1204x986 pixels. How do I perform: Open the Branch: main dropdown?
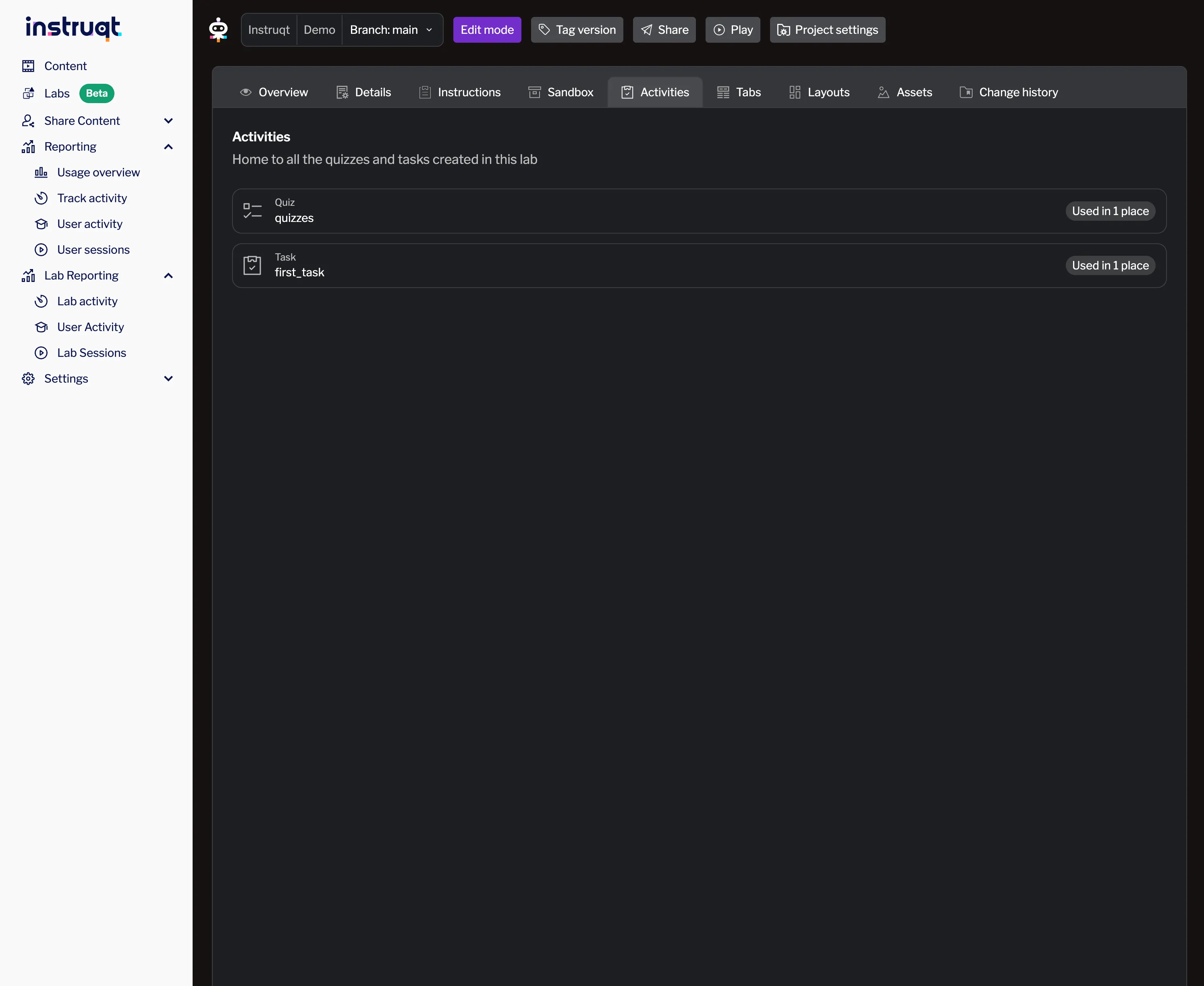[391, 29]
